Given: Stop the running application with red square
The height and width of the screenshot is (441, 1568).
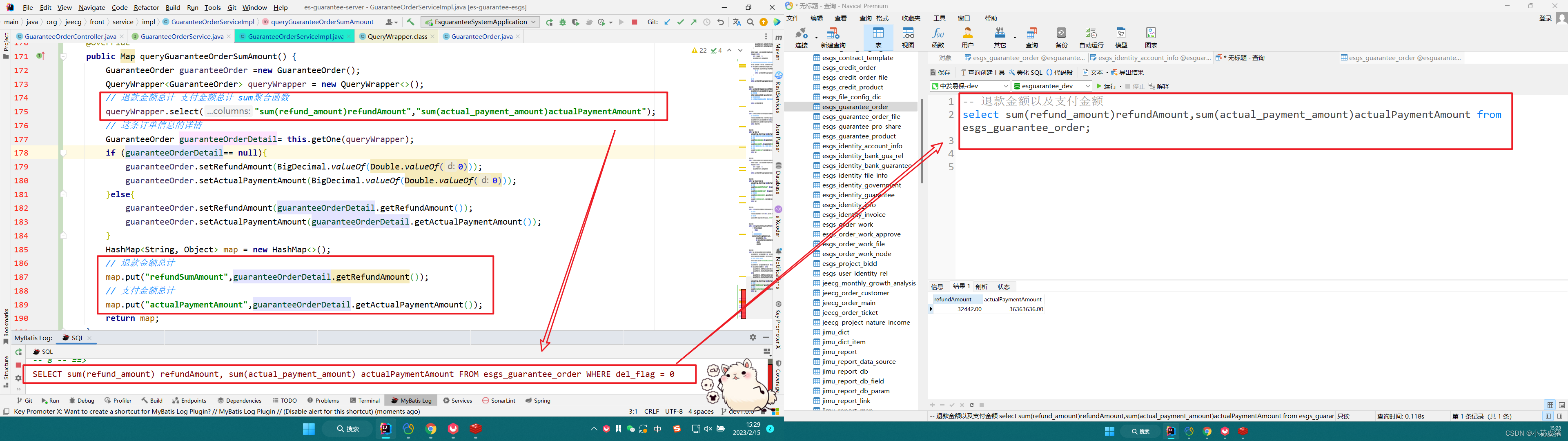Looking at the screenshot, I should click(x=634, y=22).
